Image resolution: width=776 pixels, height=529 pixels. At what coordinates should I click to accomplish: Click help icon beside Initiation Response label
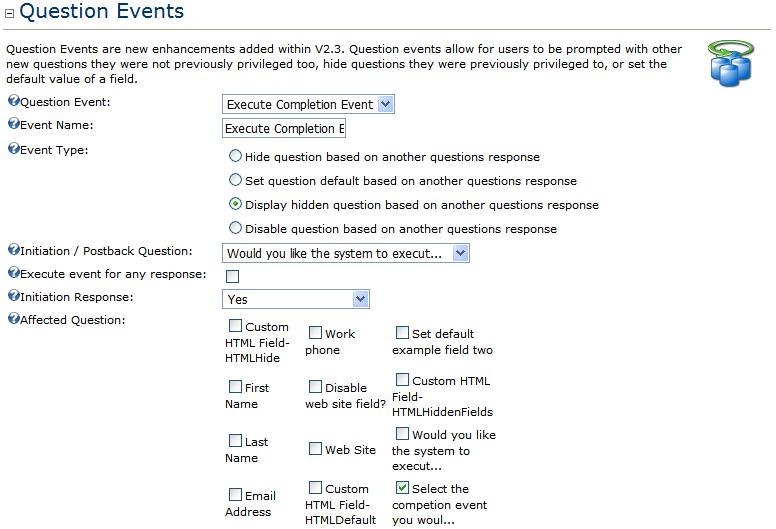click(x=13, y=296)
